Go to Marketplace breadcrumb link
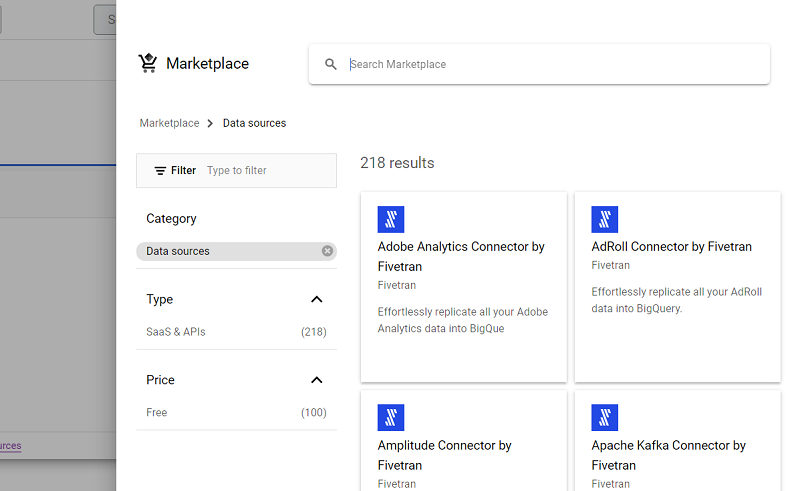800x491 pixels. point(169,124)
